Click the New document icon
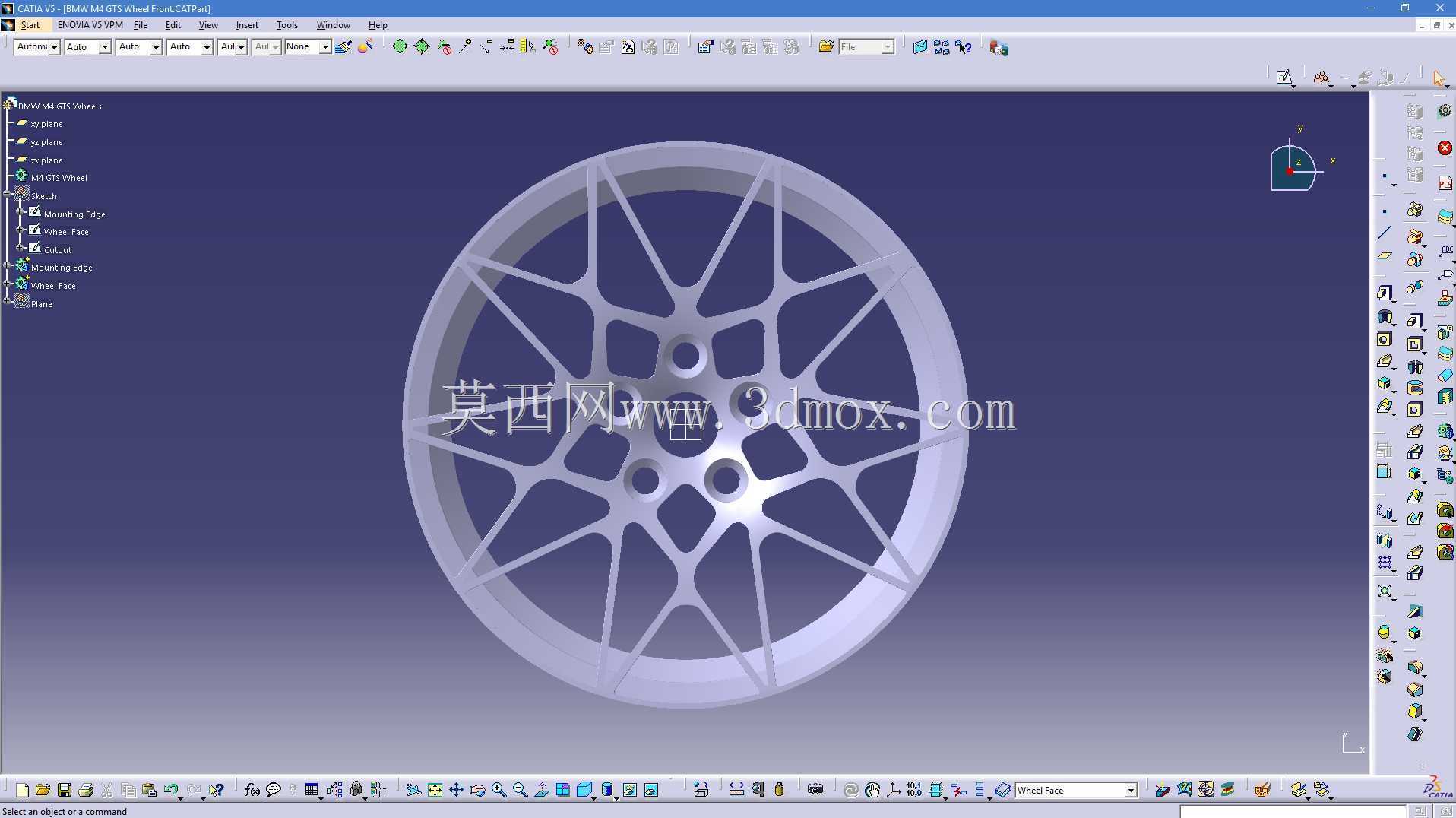This screenshot has width=1456, height=818. tap(22, 790)
